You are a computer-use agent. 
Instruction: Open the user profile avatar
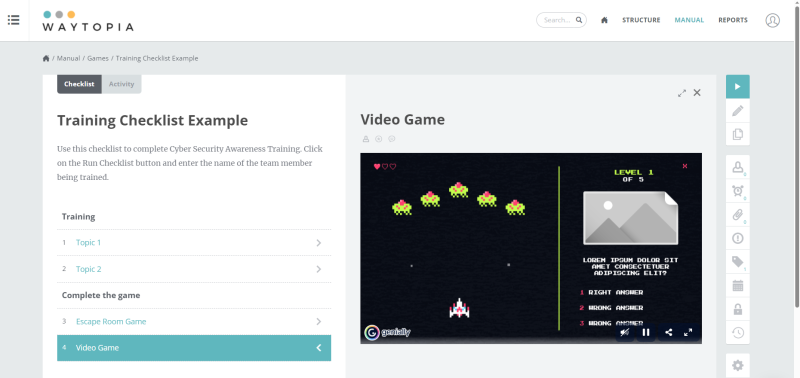pos(772,20)
